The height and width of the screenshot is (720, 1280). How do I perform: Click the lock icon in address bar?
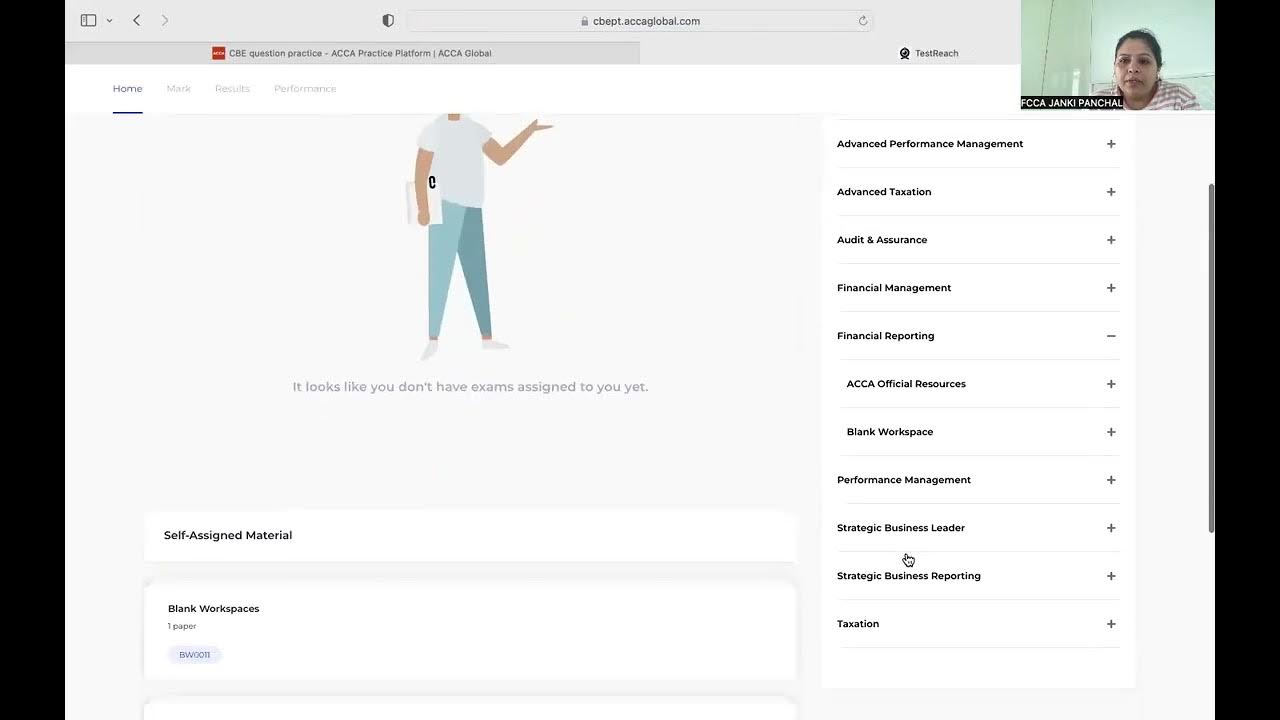click(x=585, y=21)
